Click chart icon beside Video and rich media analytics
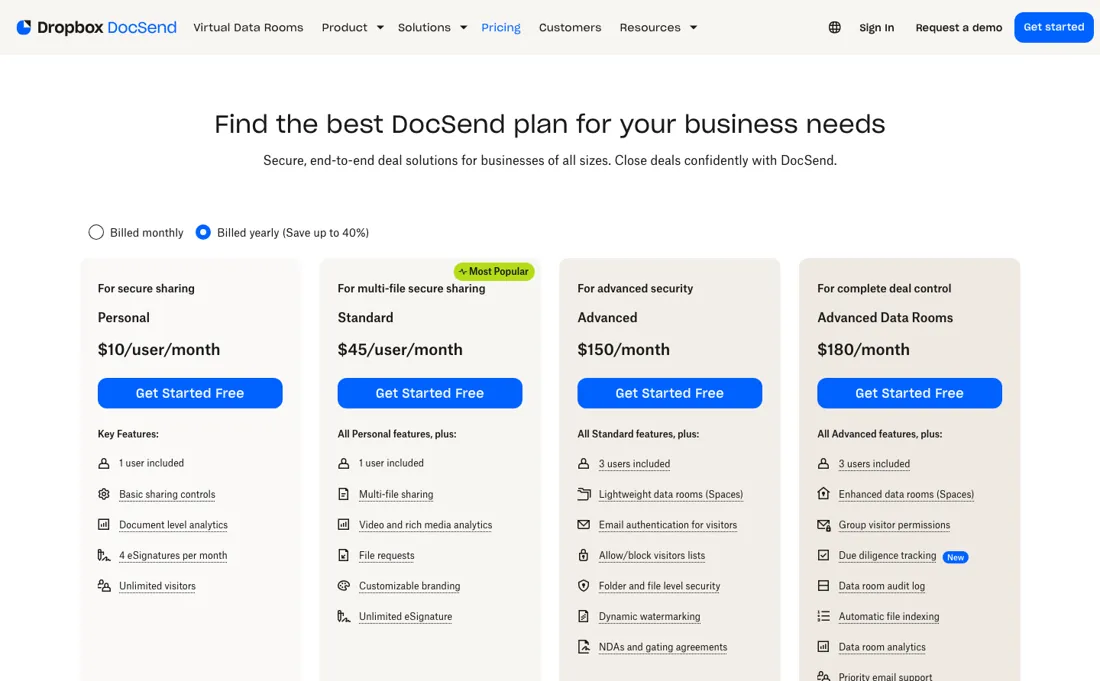 click(x=344, y=525)
